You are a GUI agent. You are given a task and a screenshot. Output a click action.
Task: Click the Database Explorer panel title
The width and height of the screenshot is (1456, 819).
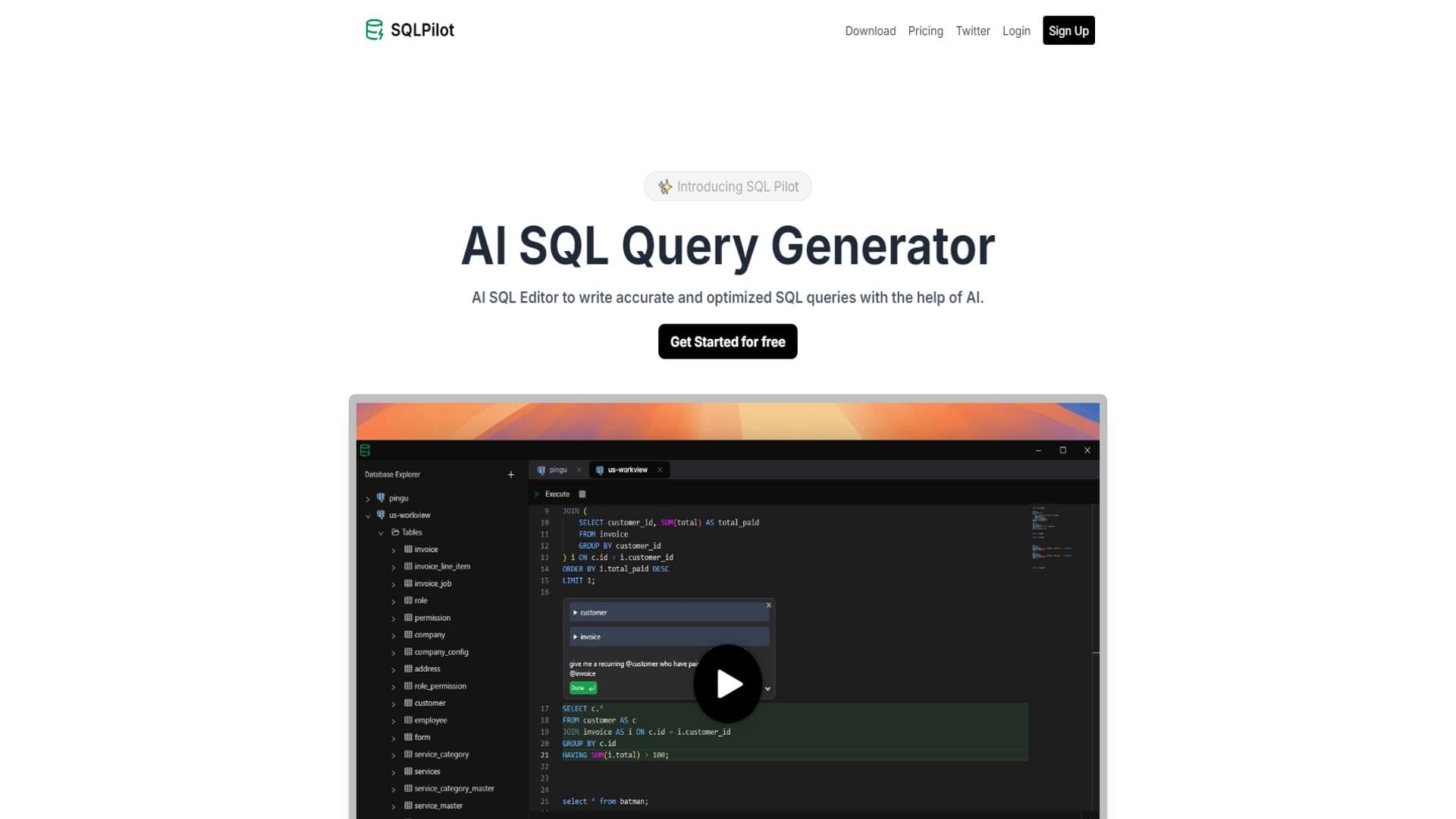(392, 475)
